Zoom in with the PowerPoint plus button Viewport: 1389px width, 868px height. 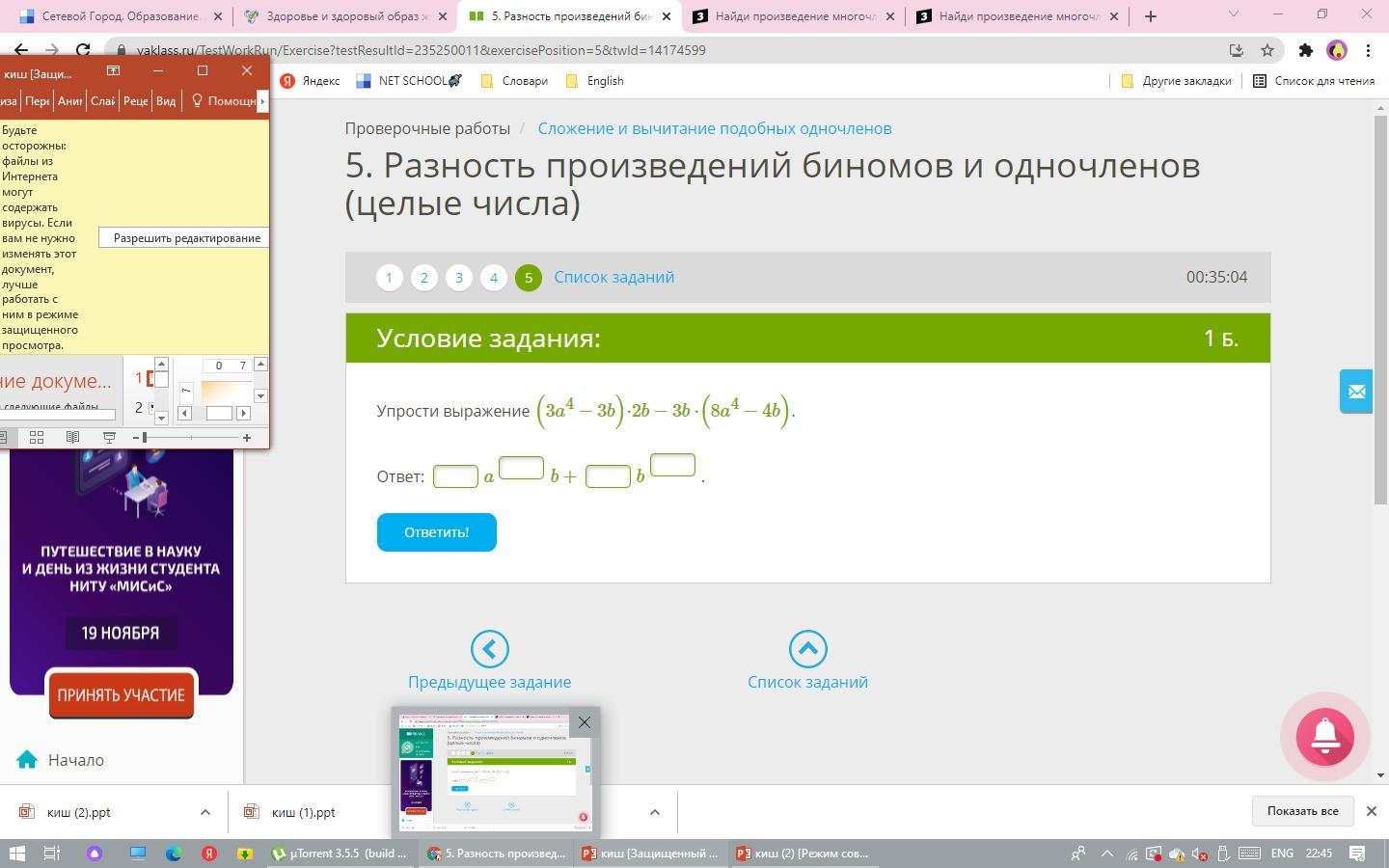(x=247, y=438)
